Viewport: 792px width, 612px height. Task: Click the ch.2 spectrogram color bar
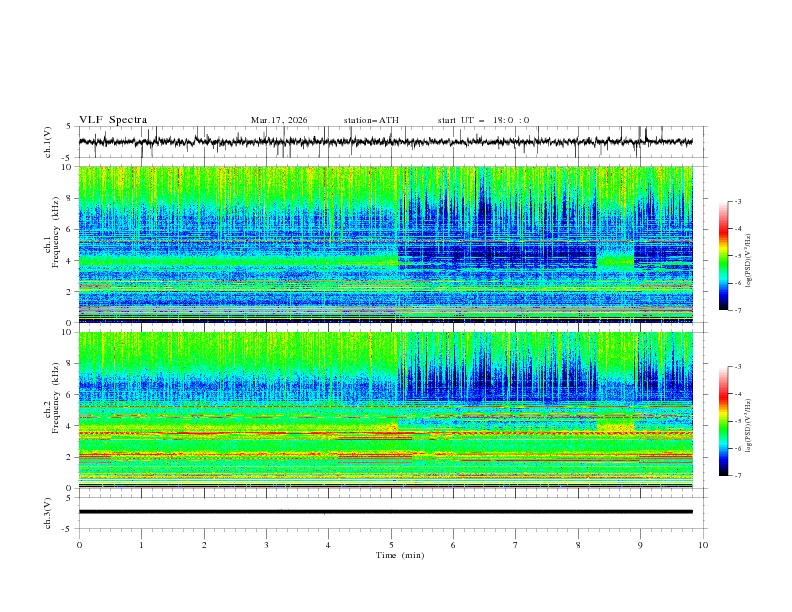(723, 421)
